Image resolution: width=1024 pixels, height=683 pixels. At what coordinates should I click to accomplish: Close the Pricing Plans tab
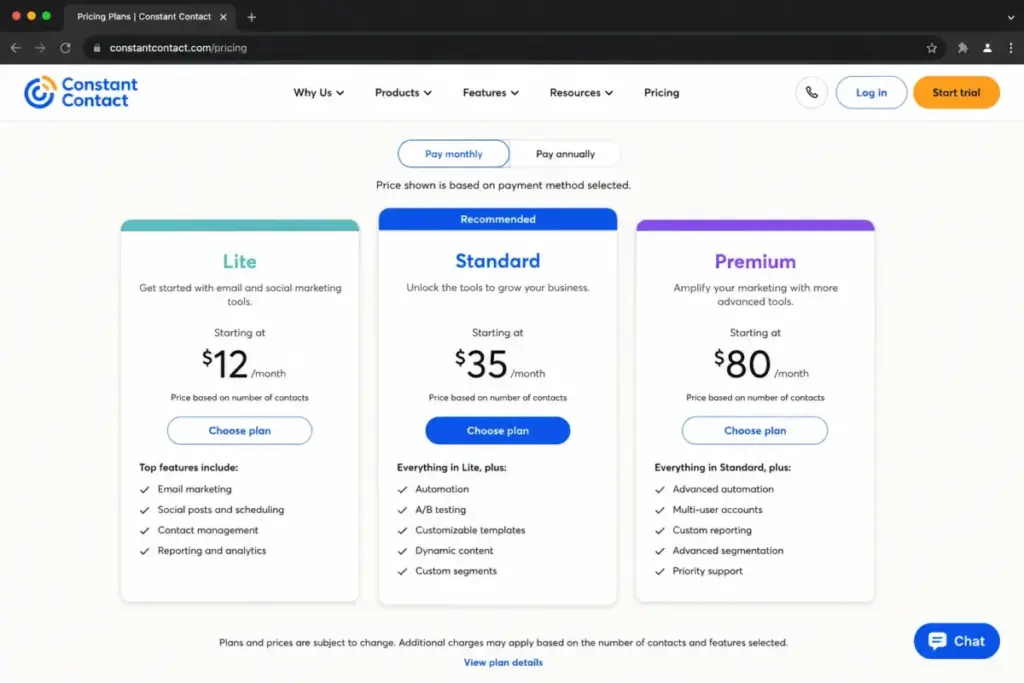tap(223, 17)
